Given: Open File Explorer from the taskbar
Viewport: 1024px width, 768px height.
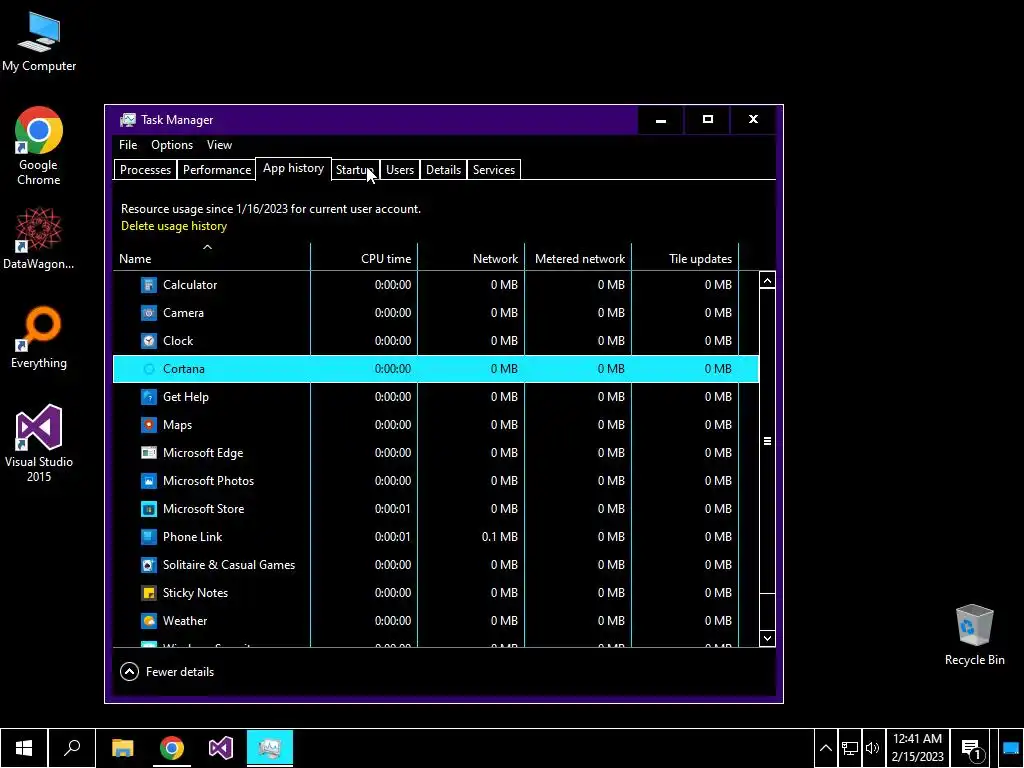Looking at the screenshot, I should (x=123, y=748).
